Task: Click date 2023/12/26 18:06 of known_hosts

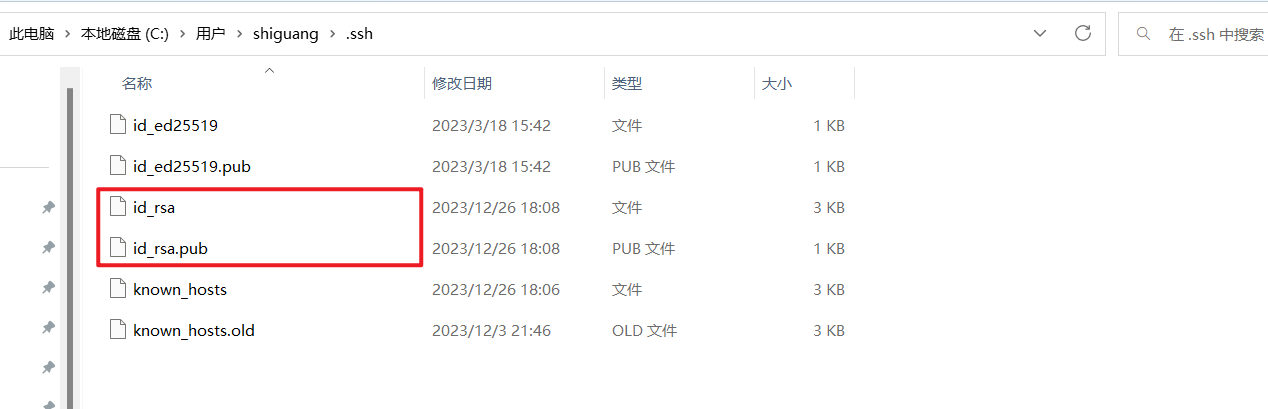Action: [x=496, y=290]
